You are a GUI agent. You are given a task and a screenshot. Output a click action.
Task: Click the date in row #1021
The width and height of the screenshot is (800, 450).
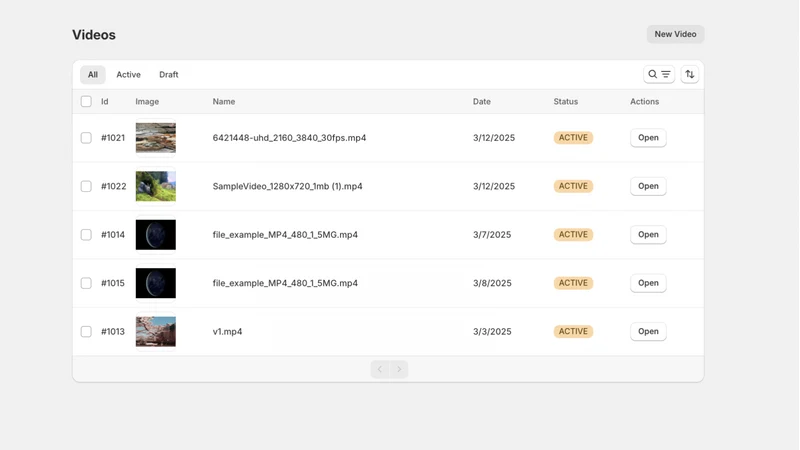coord(494,138)
